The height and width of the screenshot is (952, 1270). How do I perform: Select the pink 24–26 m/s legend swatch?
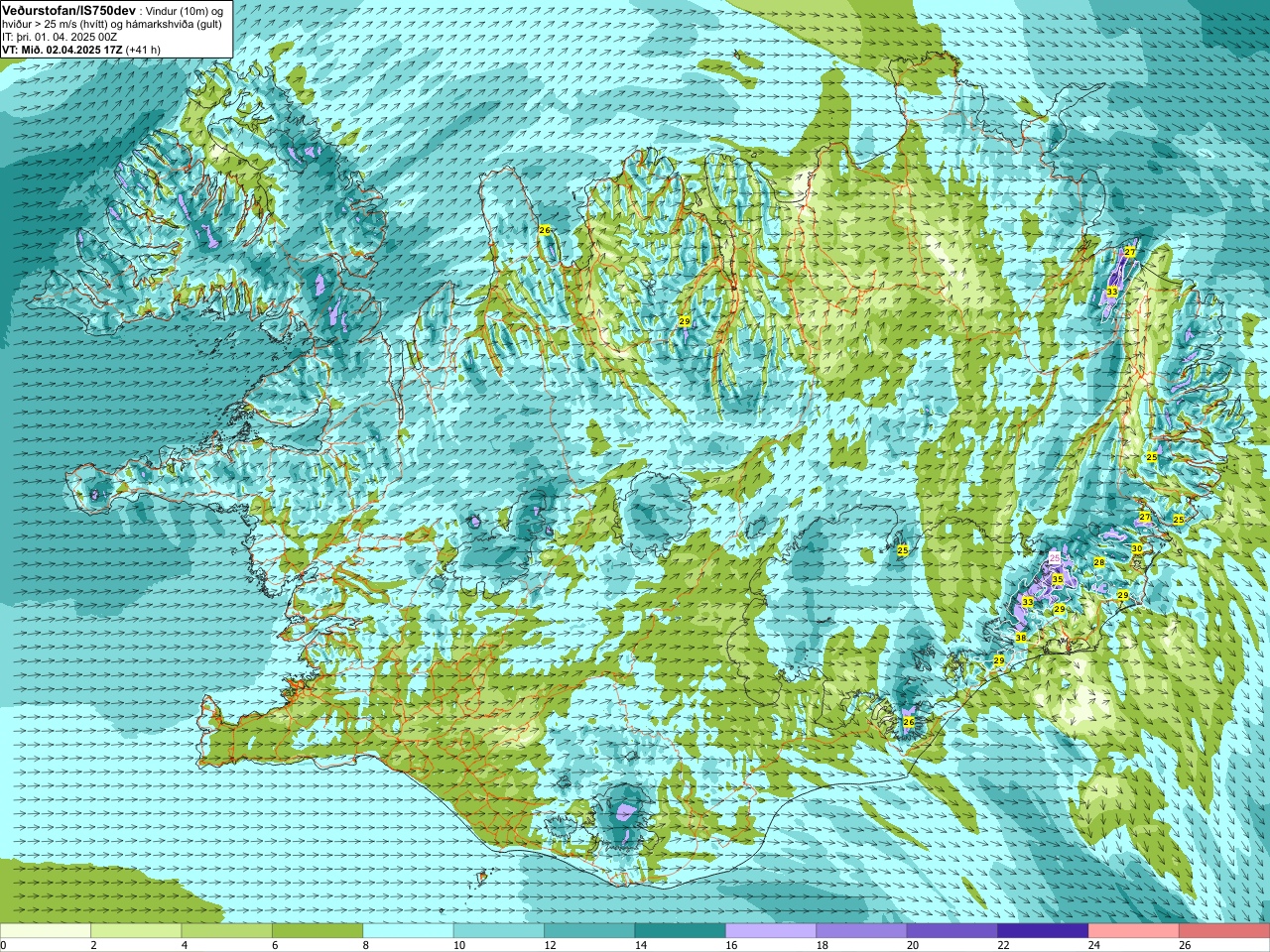click(x=1134, y=931)
